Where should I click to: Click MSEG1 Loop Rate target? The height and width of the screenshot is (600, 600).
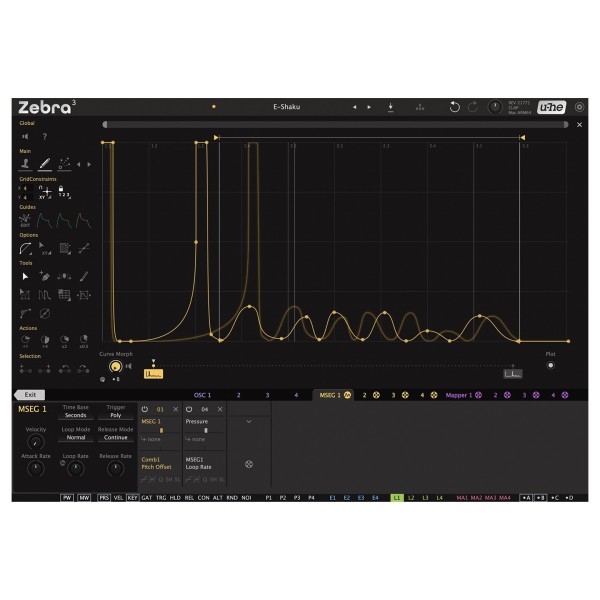pos(199,463)
